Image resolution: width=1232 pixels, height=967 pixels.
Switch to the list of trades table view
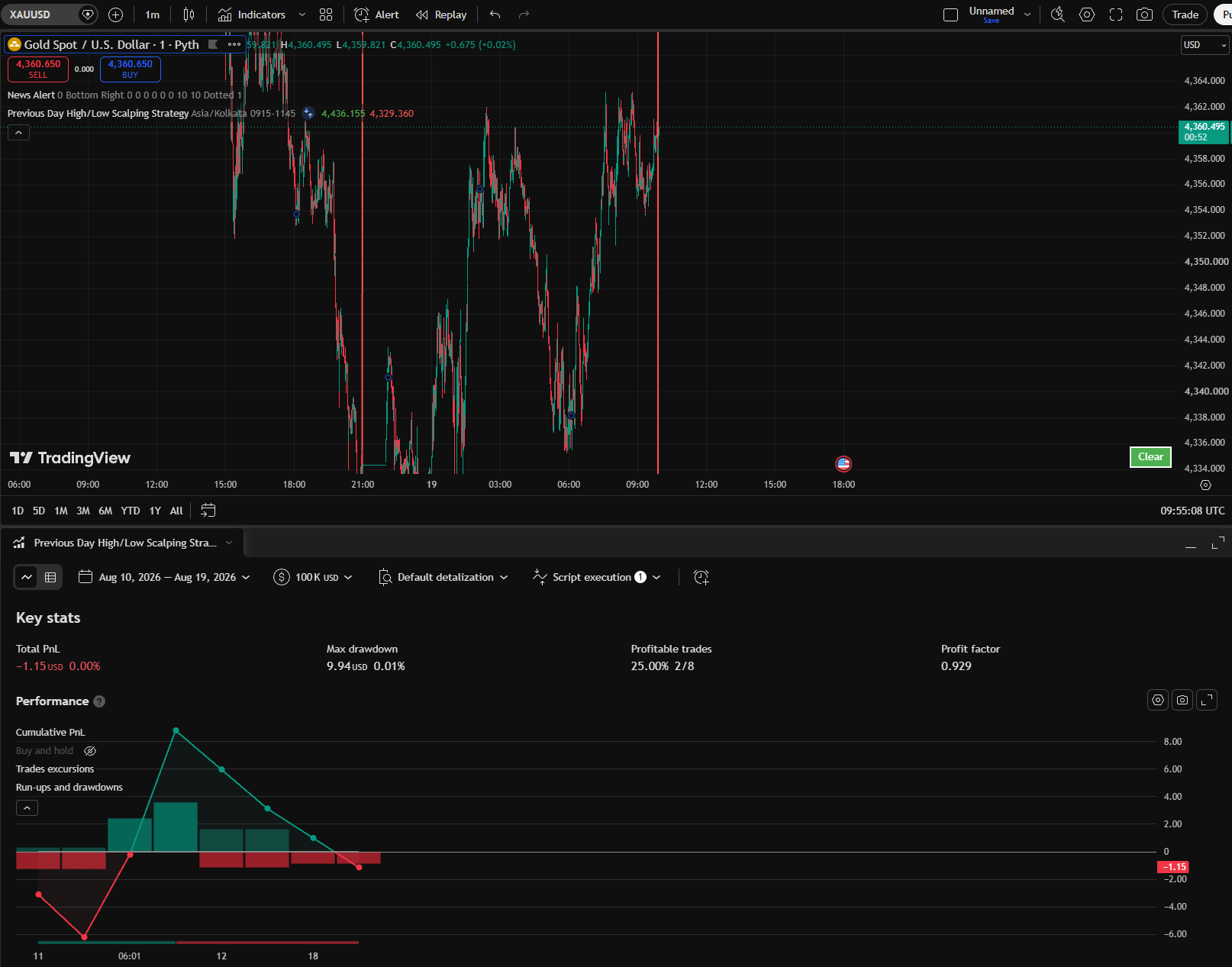[50, 577]
